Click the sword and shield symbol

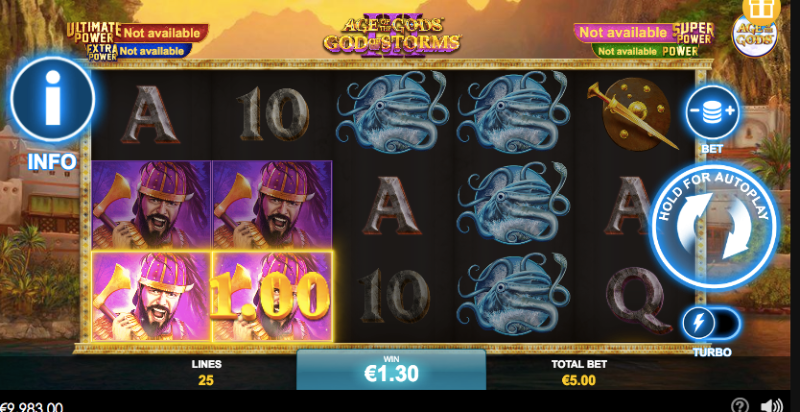(x=633, y=115)
